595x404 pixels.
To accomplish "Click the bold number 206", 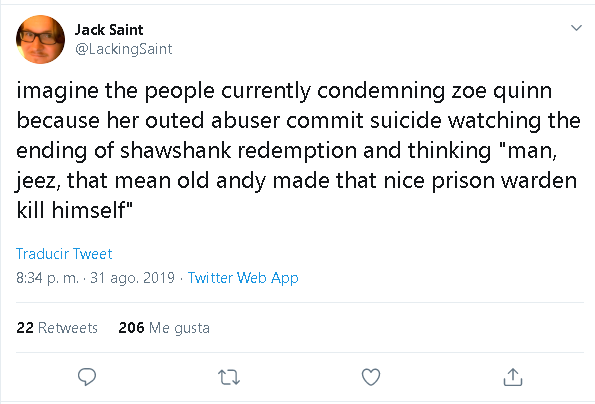I will pos(131,328).
